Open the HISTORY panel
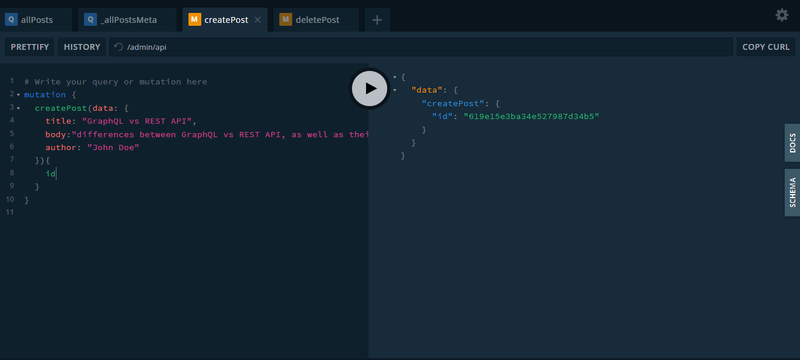The width and height of the screenshot is (800, 360). (82, 47)
